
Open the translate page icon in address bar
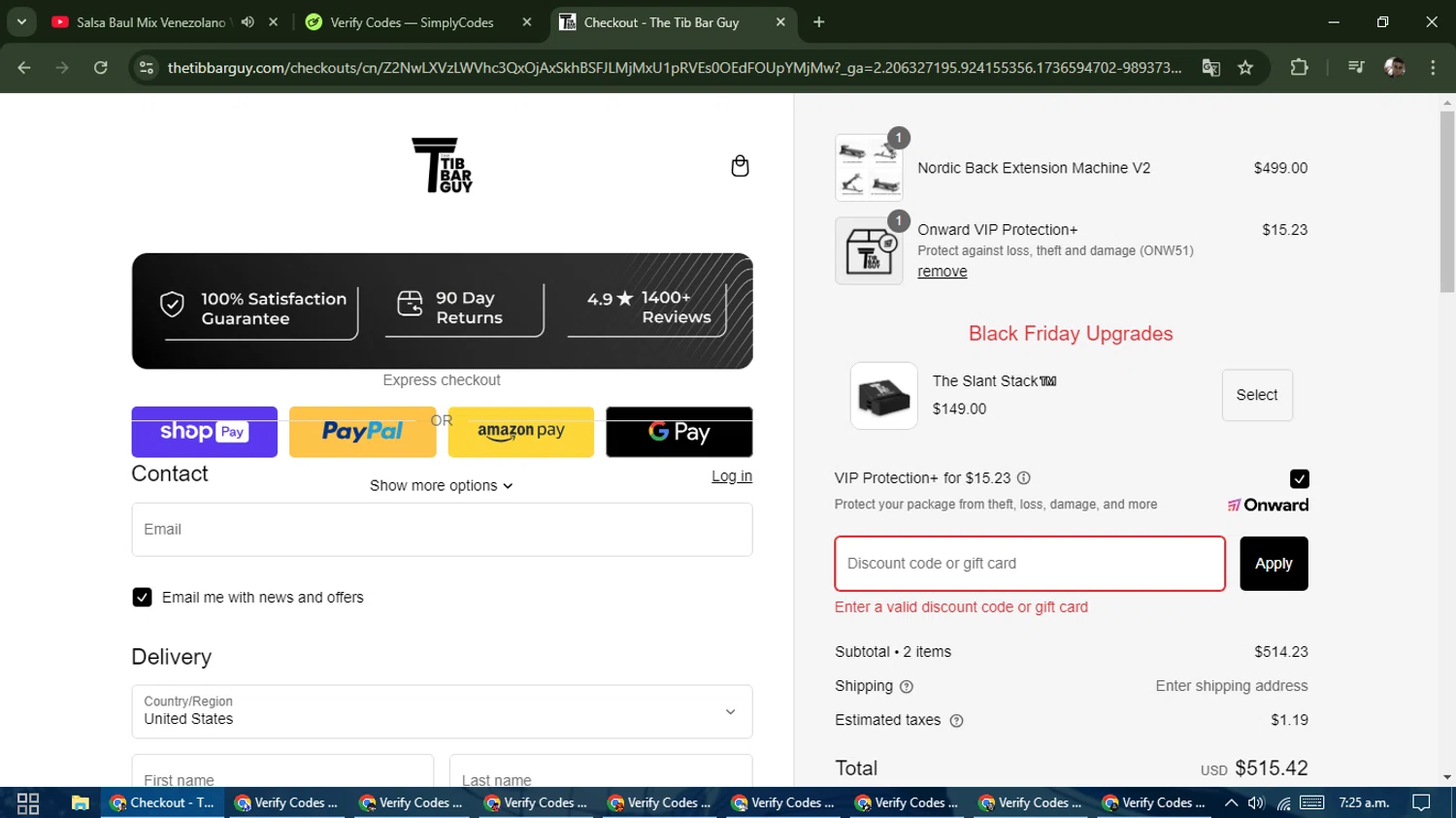[x=1210, y=68]
